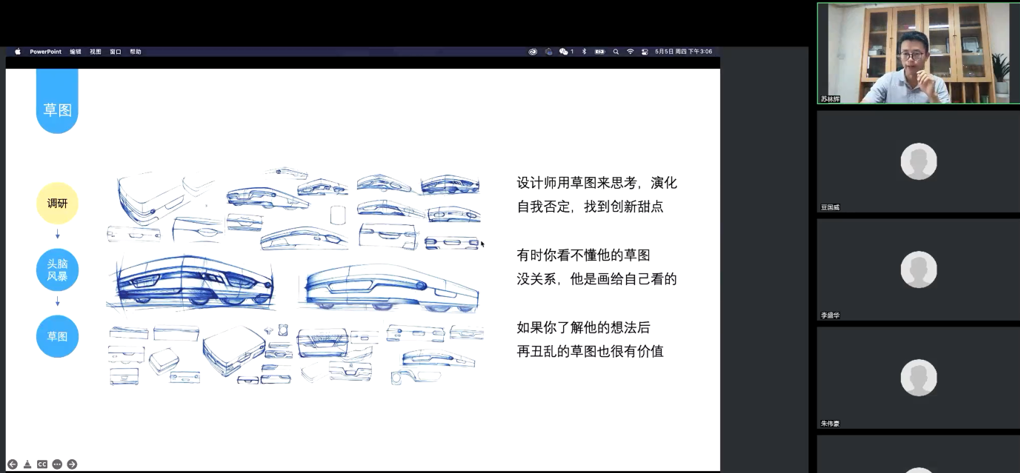Open the Apple menu
The image size is (1020, 473).
pos(17,52)
